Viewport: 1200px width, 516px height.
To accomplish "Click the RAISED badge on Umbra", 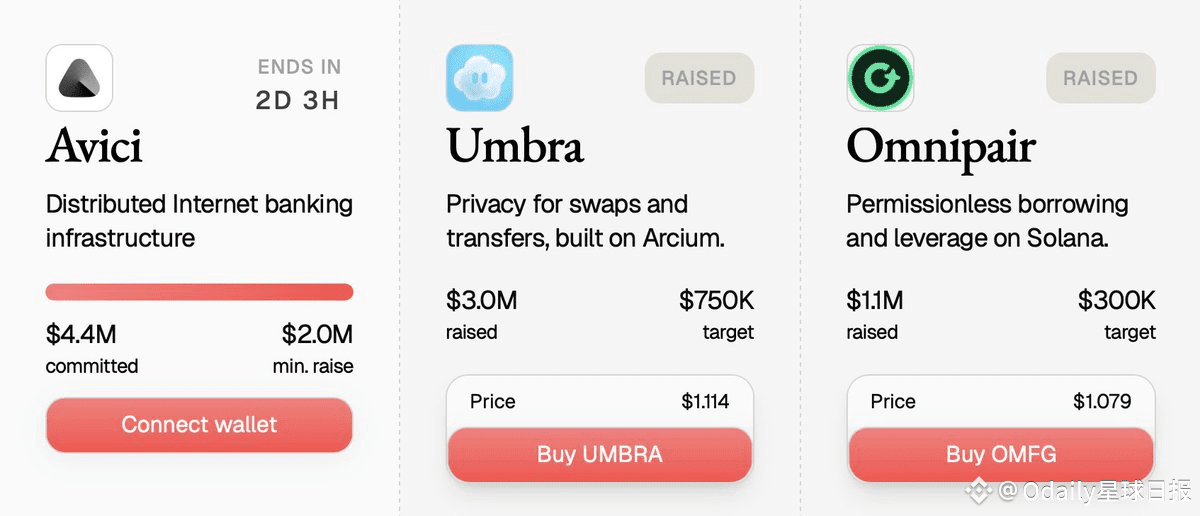I will [699, 78].
